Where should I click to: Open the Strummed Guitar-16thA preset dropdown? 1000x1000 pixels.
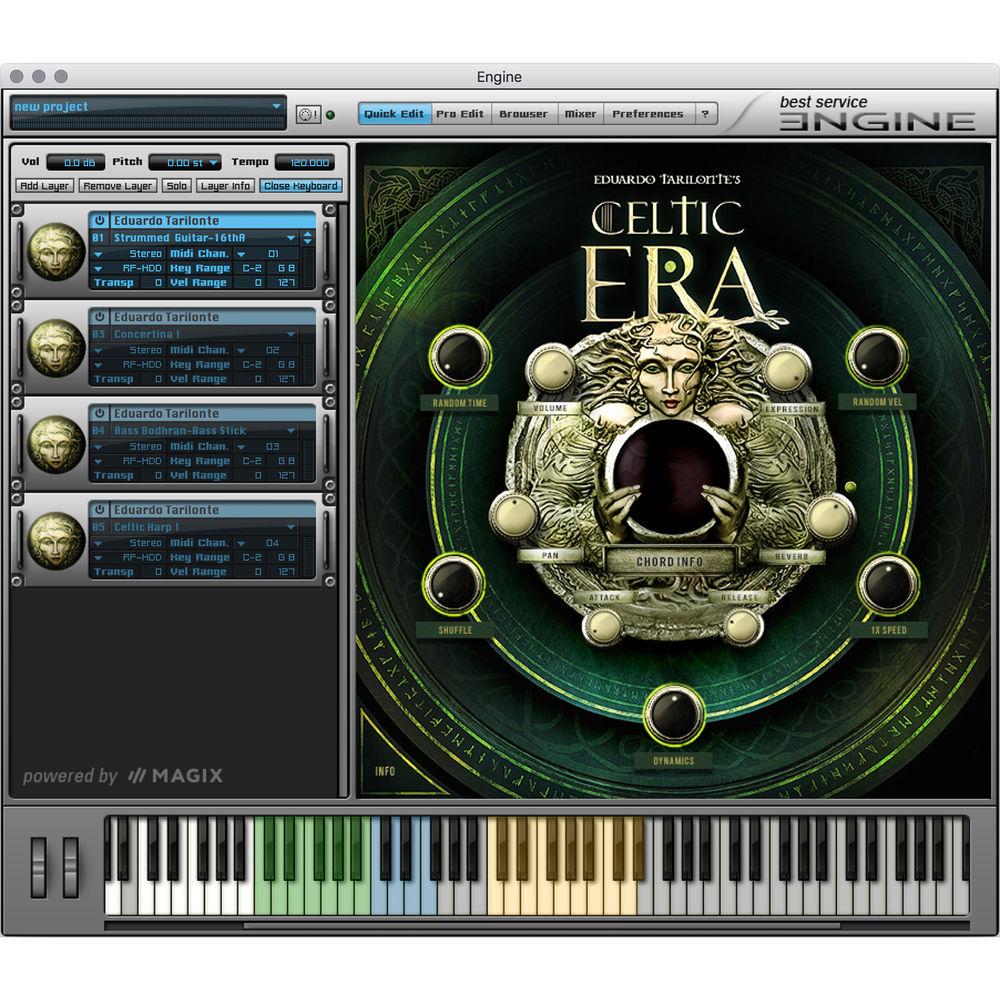pyautogui.click(x=291, y=238)
